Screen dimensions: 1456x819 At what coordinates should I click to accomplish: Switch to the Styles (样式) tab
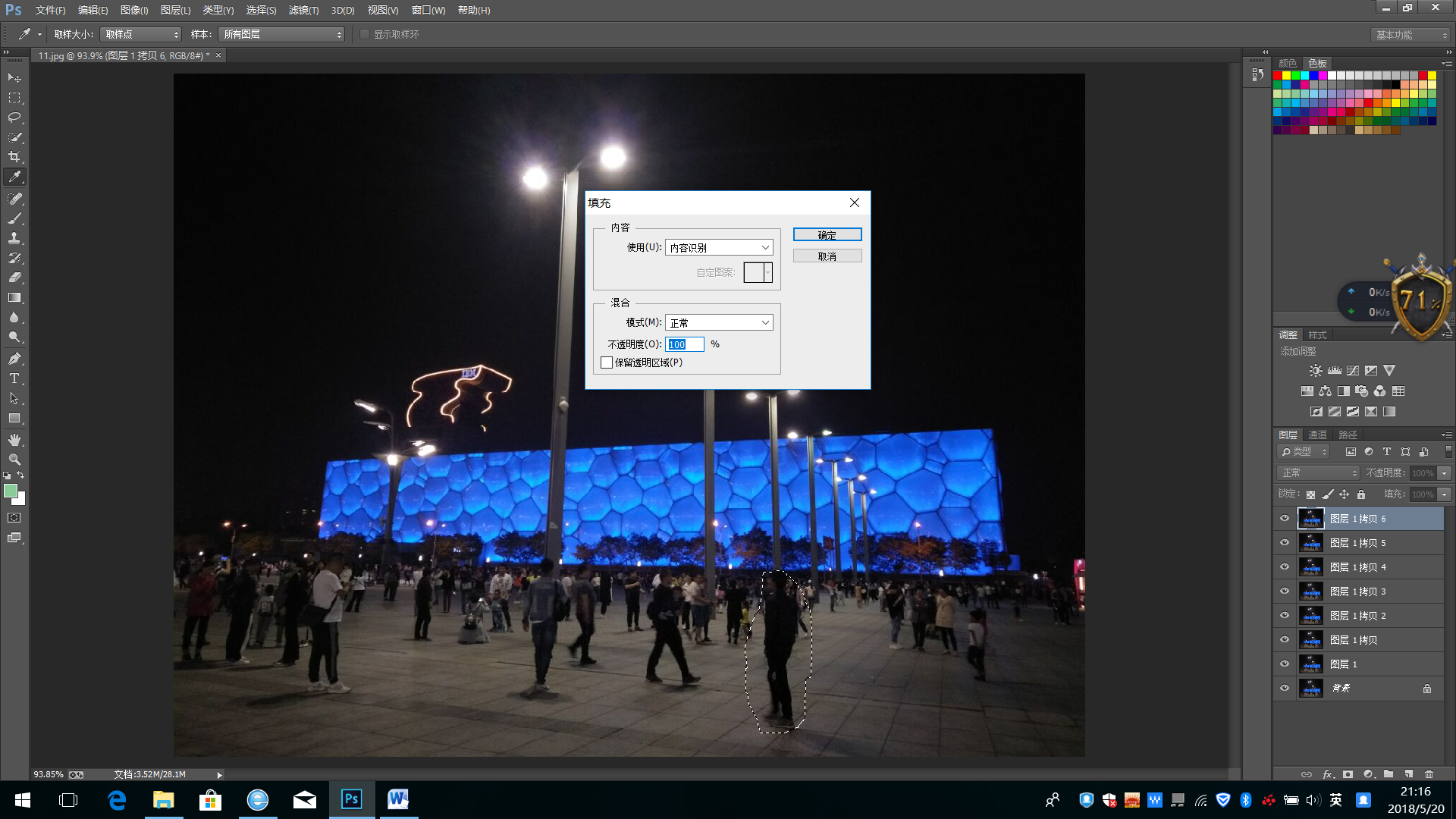click(1318, 335)
